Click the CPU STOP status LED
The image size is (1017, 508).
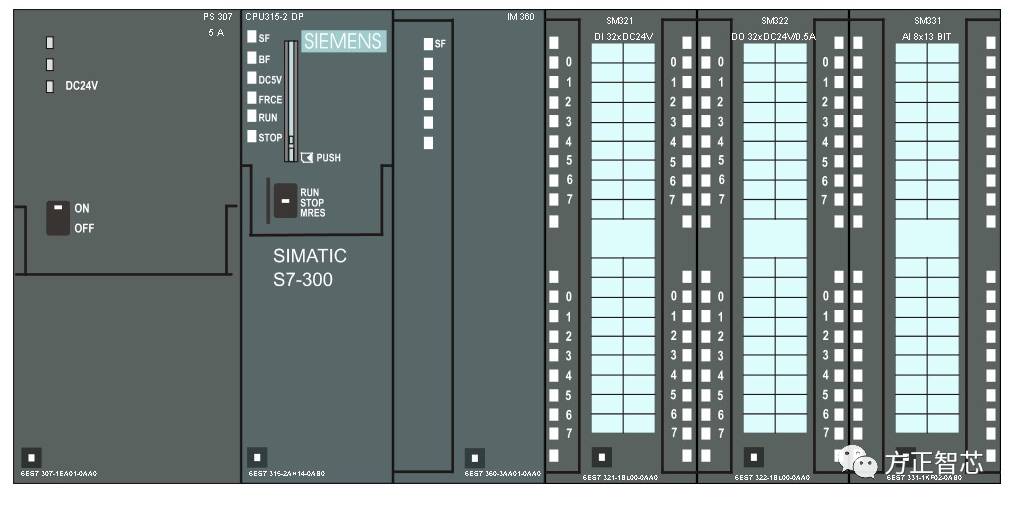point(252,137)
